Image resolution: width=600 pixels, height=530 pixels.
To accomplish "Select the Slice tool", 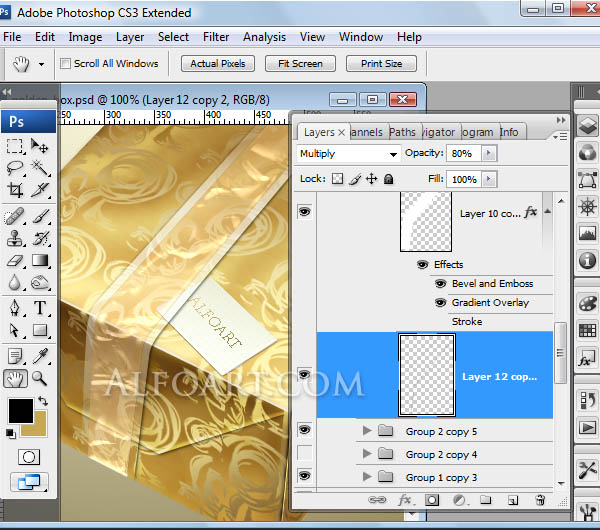I will click(40, 190).
